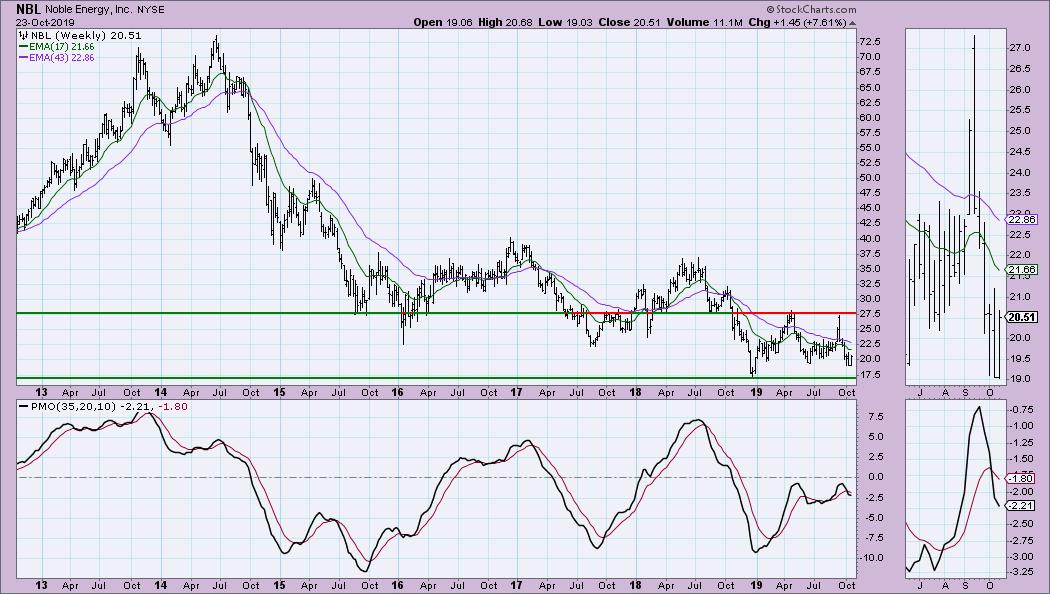The height and width of the screenshot is (594, 1050).
Task: Click the red resistance line segment
Action: coord(794,313)
